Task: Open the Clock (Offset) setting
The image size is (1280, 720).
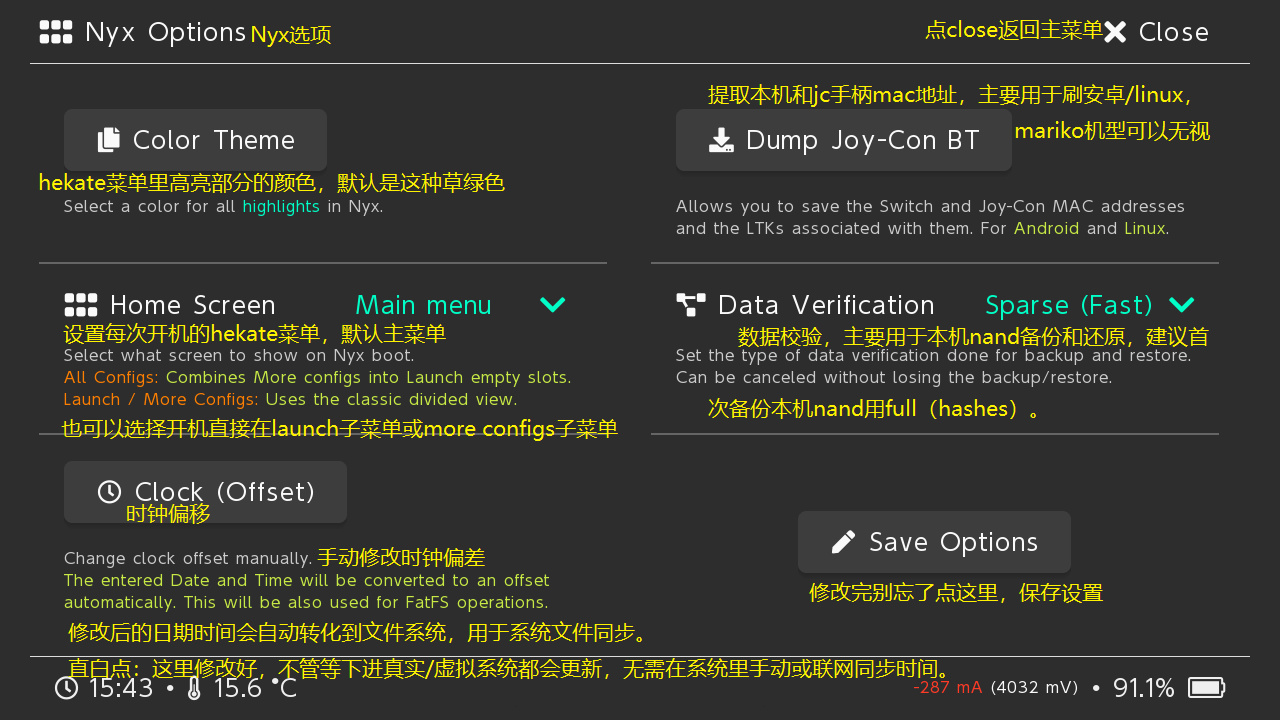Action: pyautogui.click(x=205, y=492)
